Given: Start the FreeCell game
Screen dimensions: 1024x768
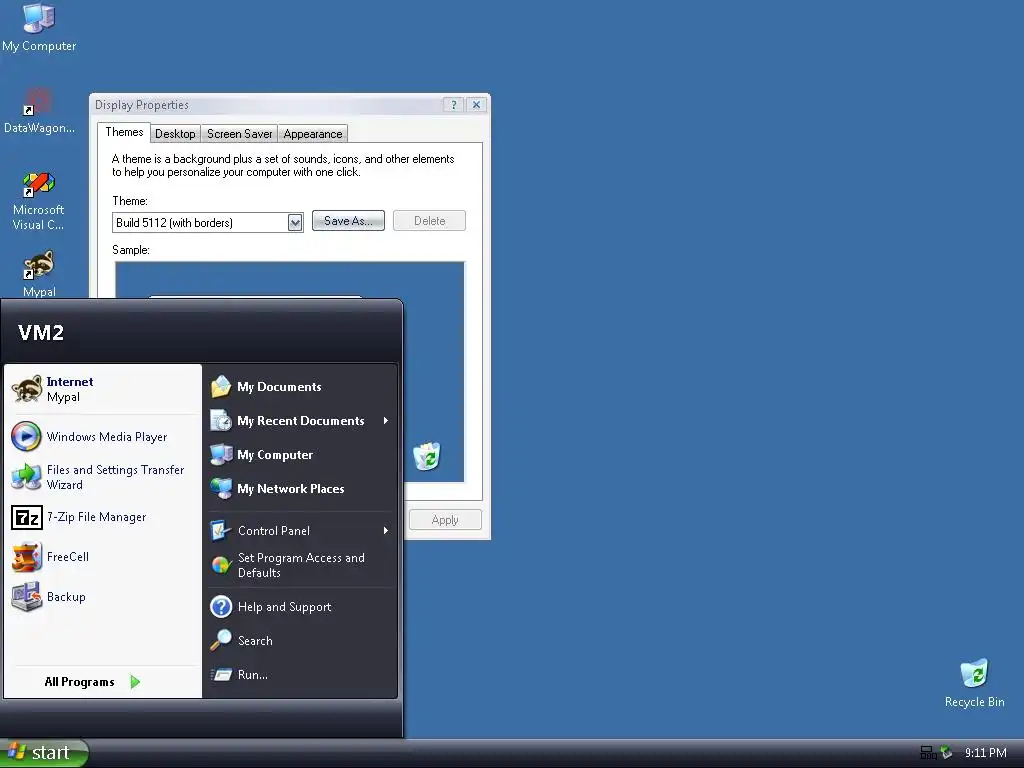Looking at the screenshot, I should (x=103, y=557).
